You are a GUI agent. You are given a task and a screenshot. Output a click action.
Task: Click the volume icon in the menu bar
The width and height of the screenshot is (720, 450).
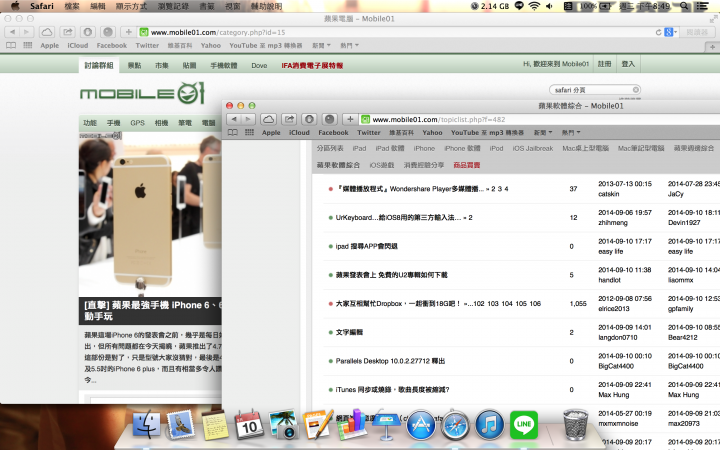click(550, 6)
